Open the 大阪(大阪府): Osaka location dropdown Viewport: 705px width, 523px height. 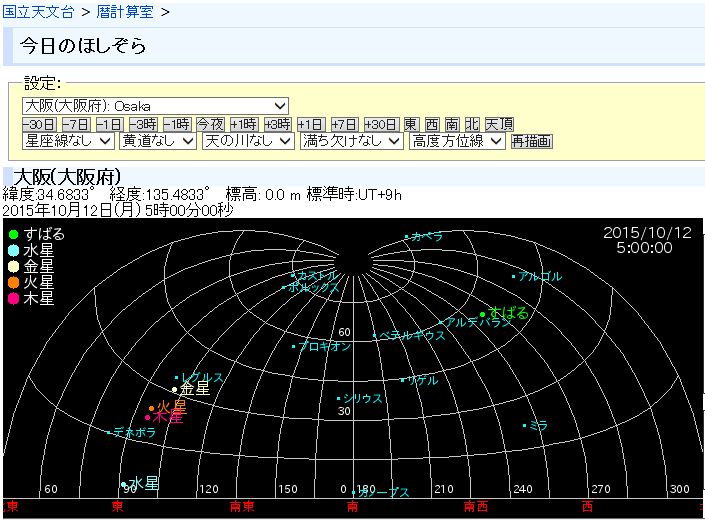tap(155, 106)
